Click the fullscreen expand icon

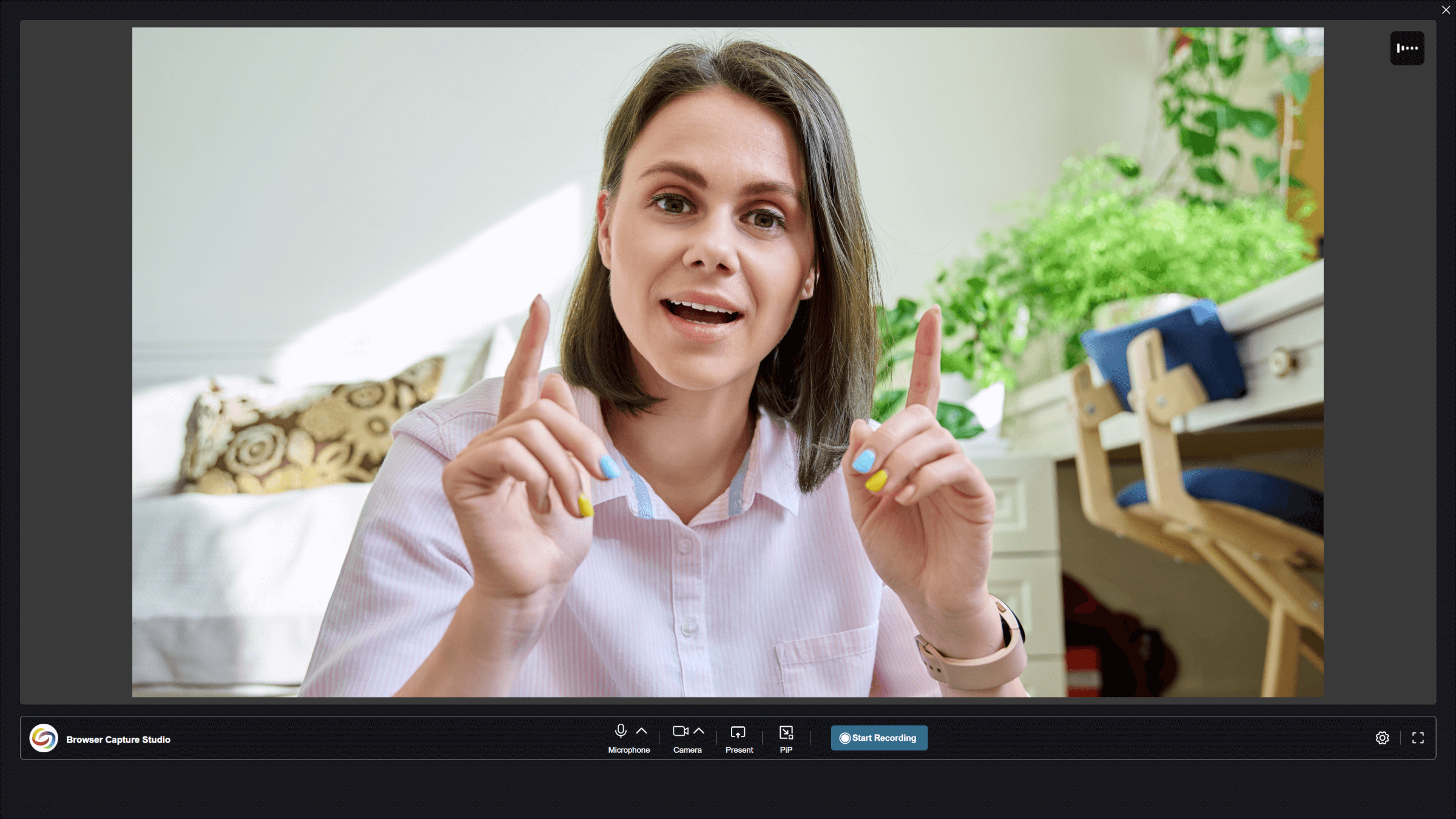pos(1418,737)
